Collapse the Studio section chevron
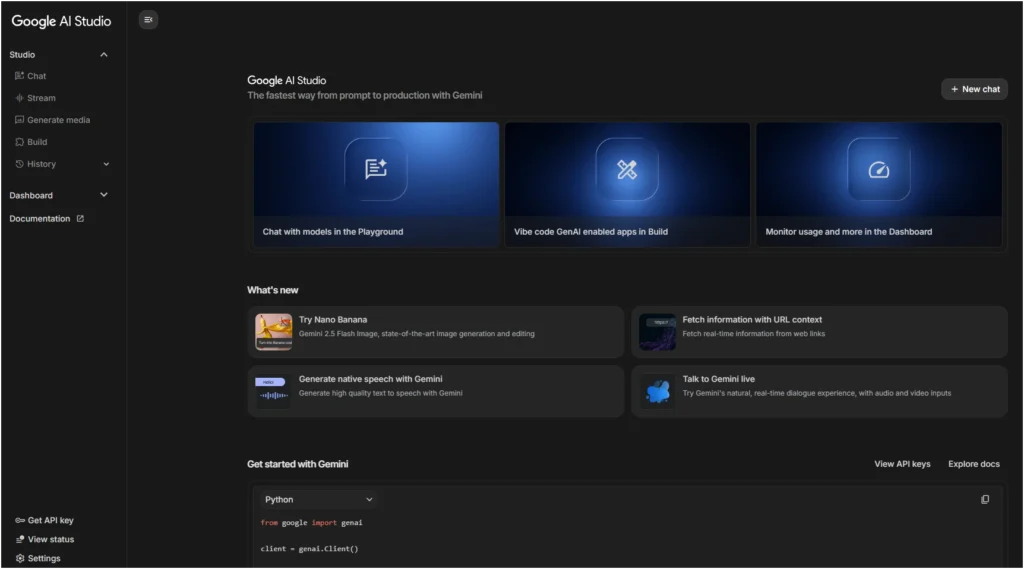 104,55
